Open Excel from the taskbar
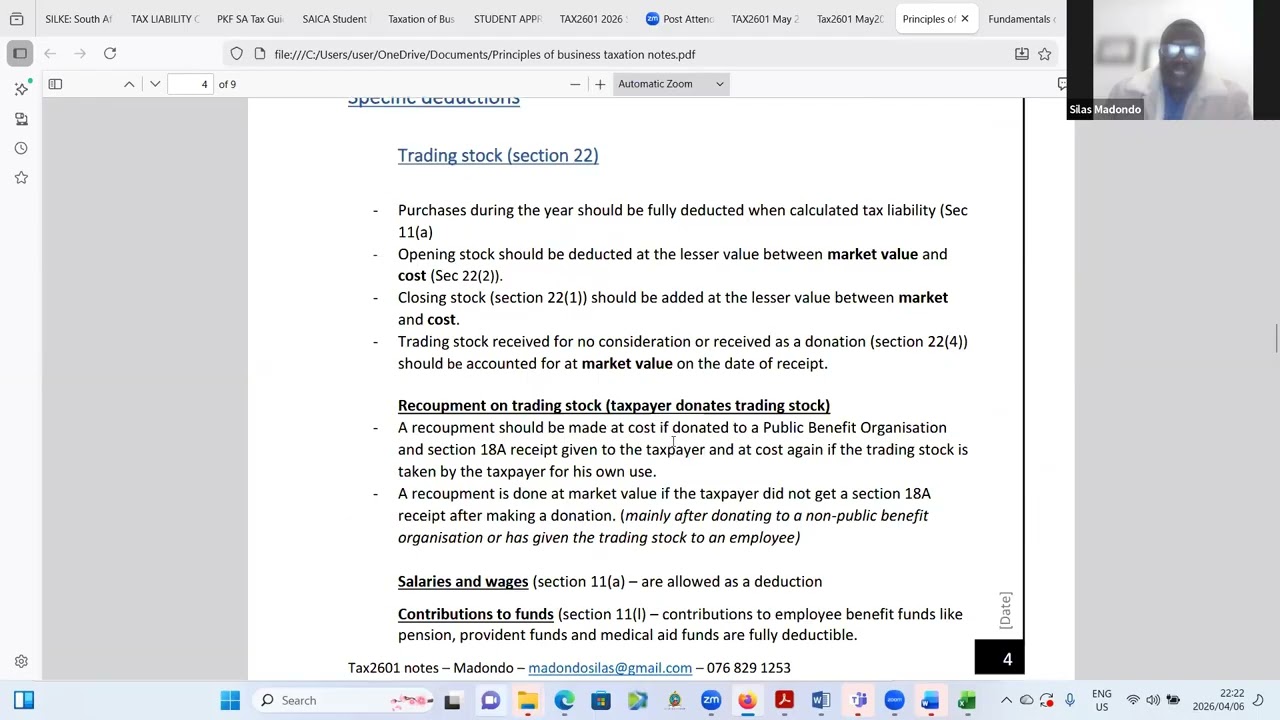 pyautogui.click(x=967, y=700)
